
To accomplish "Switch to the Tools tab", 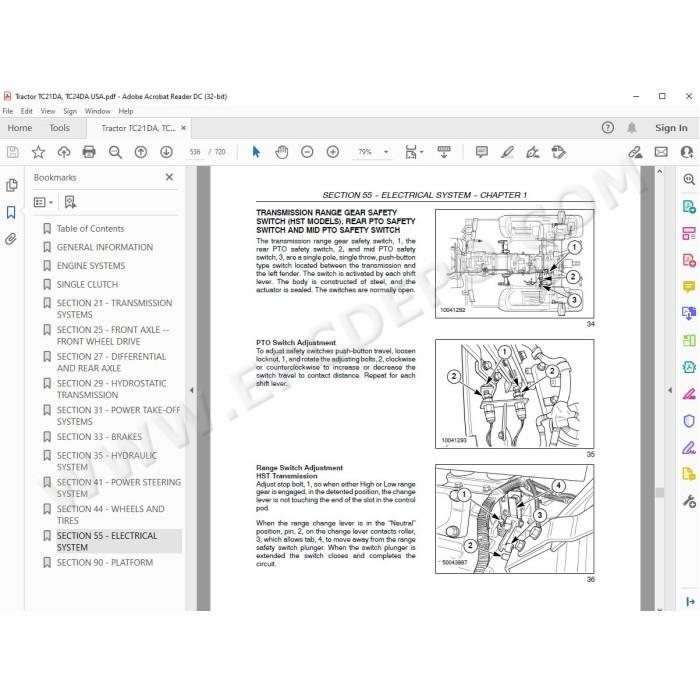I will (x=59, y=128).
